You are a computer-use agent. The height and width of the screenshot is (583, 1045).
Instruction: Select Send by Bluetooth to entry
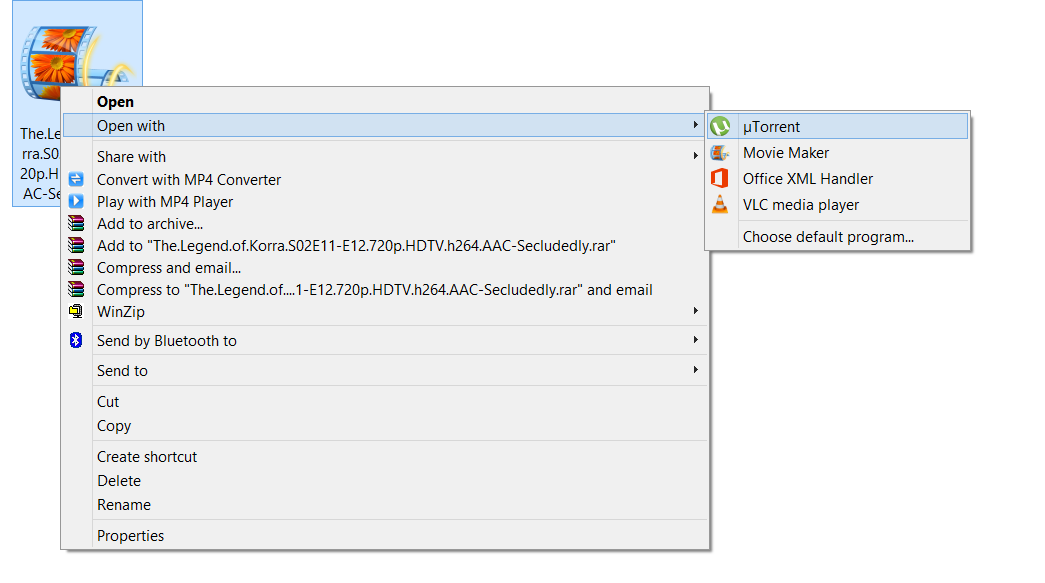[x=385, y=340]
